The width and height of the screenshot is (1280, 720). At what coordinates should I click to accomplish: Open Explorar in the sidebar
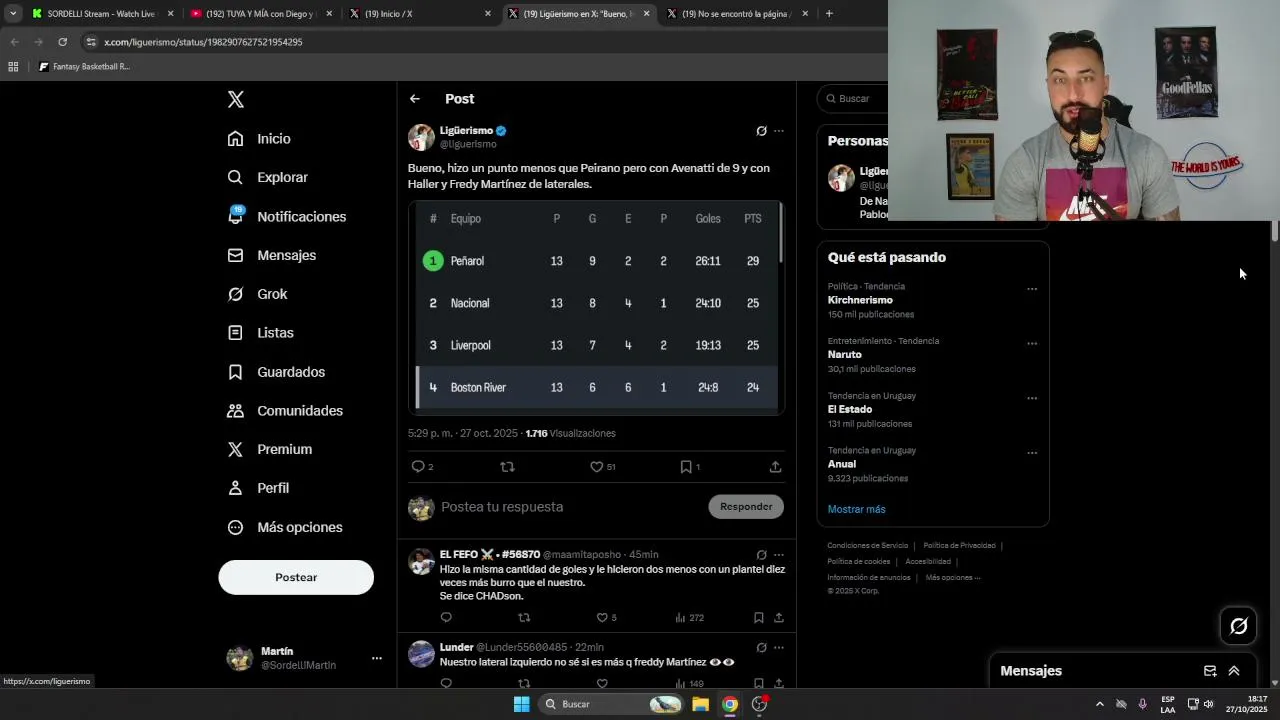coord(267,177)
